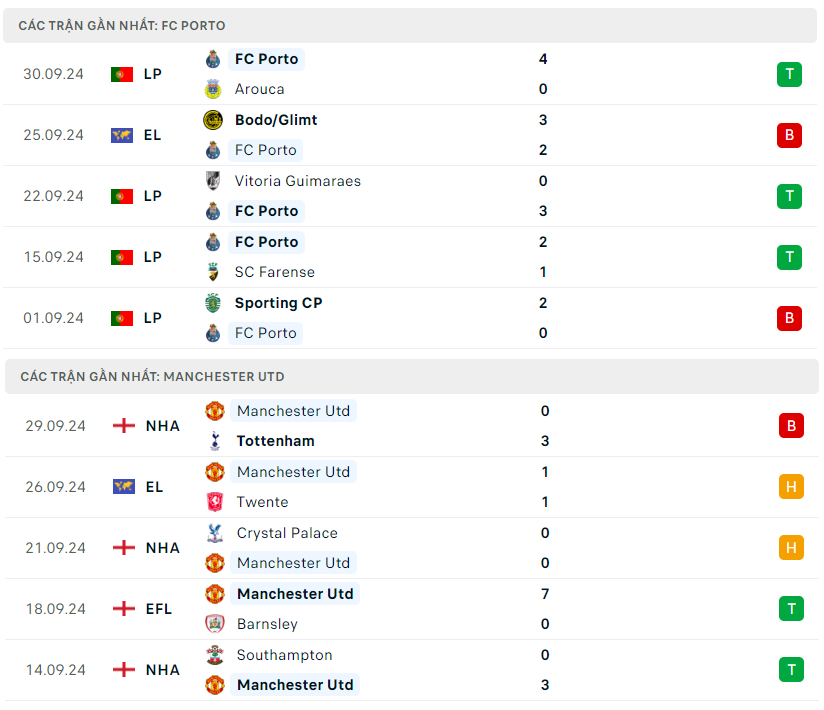Click the red B badge for Bodo/Glimt match

(x=789, y=135)
